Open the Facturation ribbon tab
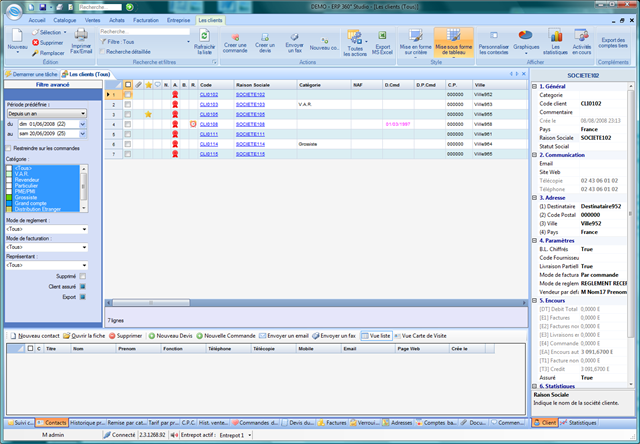 tap(146, 20)
